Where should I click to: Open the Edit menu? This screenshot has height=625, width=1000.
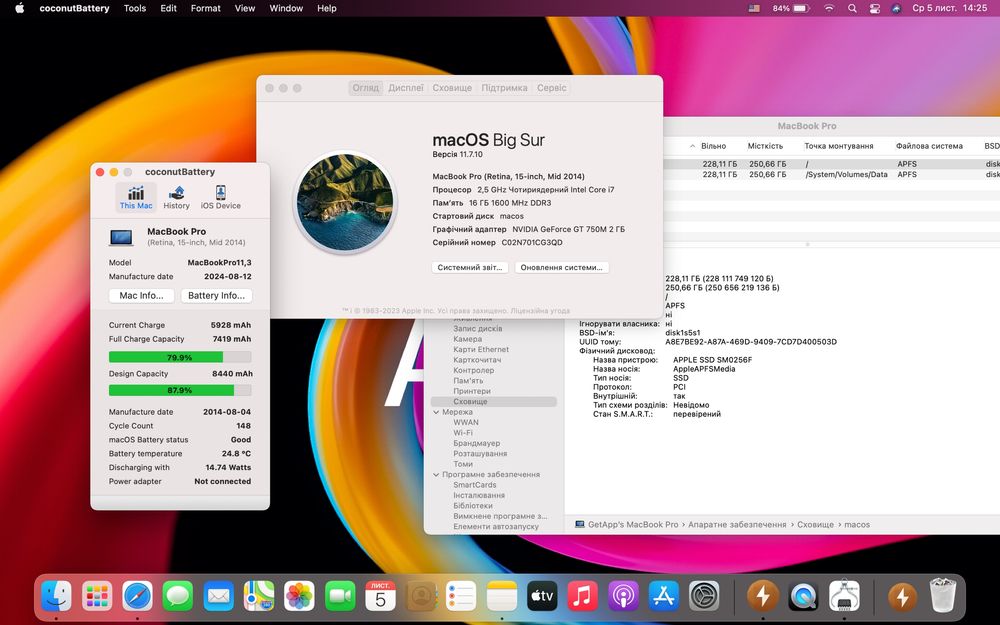point(168,8)
